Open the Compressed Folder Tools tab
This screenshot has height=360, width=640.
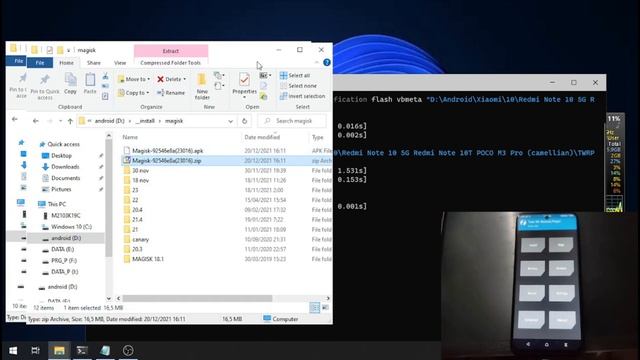tap(171, 63)
